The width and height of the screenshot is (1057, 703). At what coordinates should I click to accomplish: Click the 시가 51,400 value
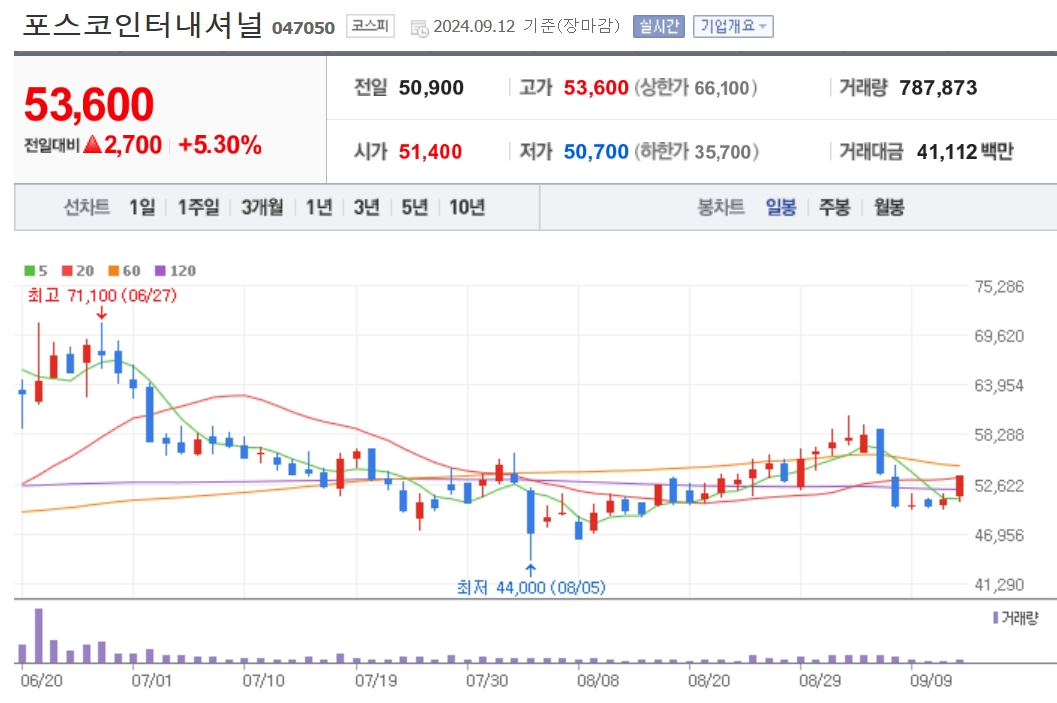tap(430, 152)
